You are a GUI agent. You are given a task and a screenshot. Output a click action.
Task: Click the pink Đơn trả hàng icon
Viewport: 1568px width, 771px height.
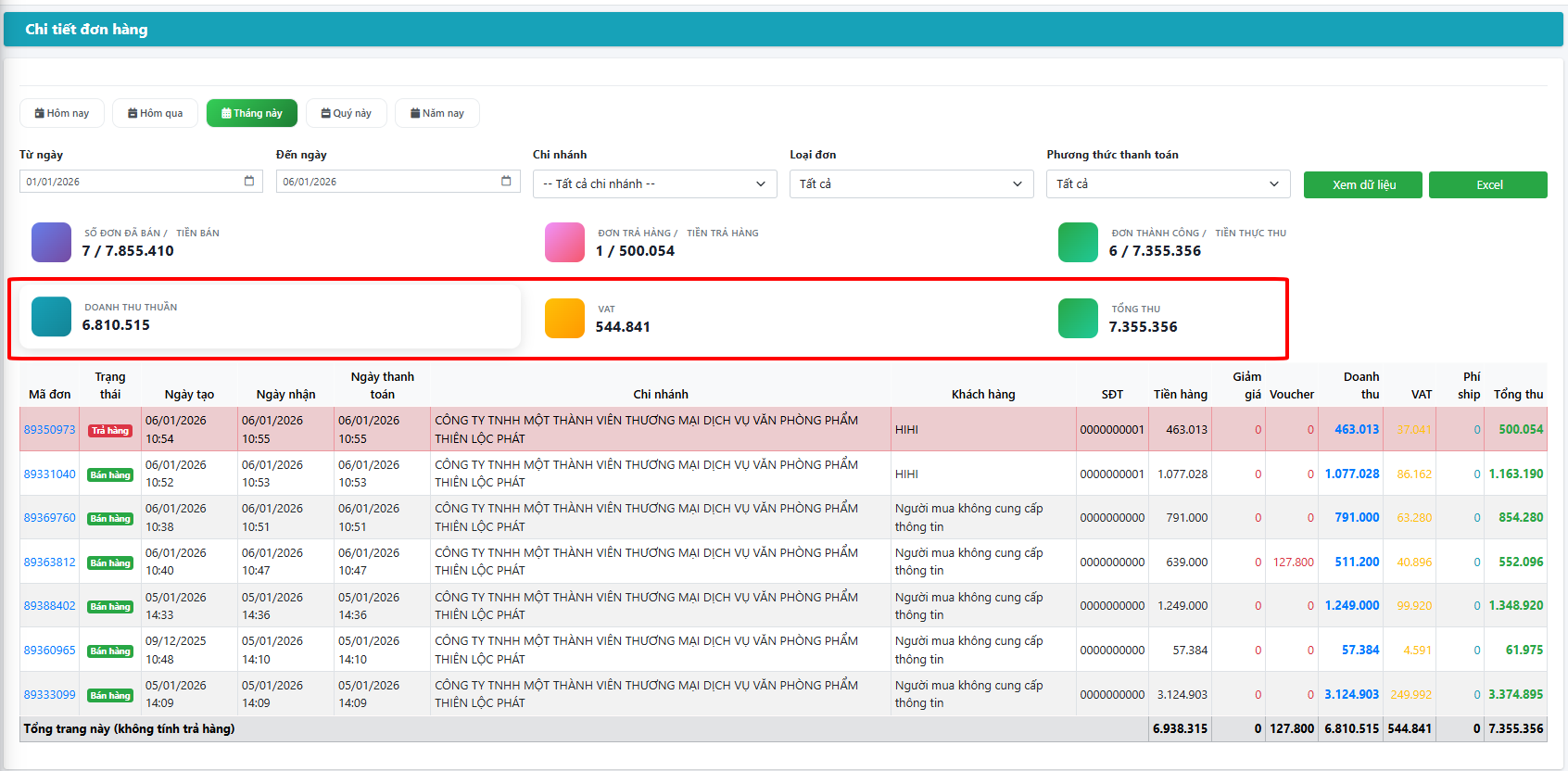564,243
